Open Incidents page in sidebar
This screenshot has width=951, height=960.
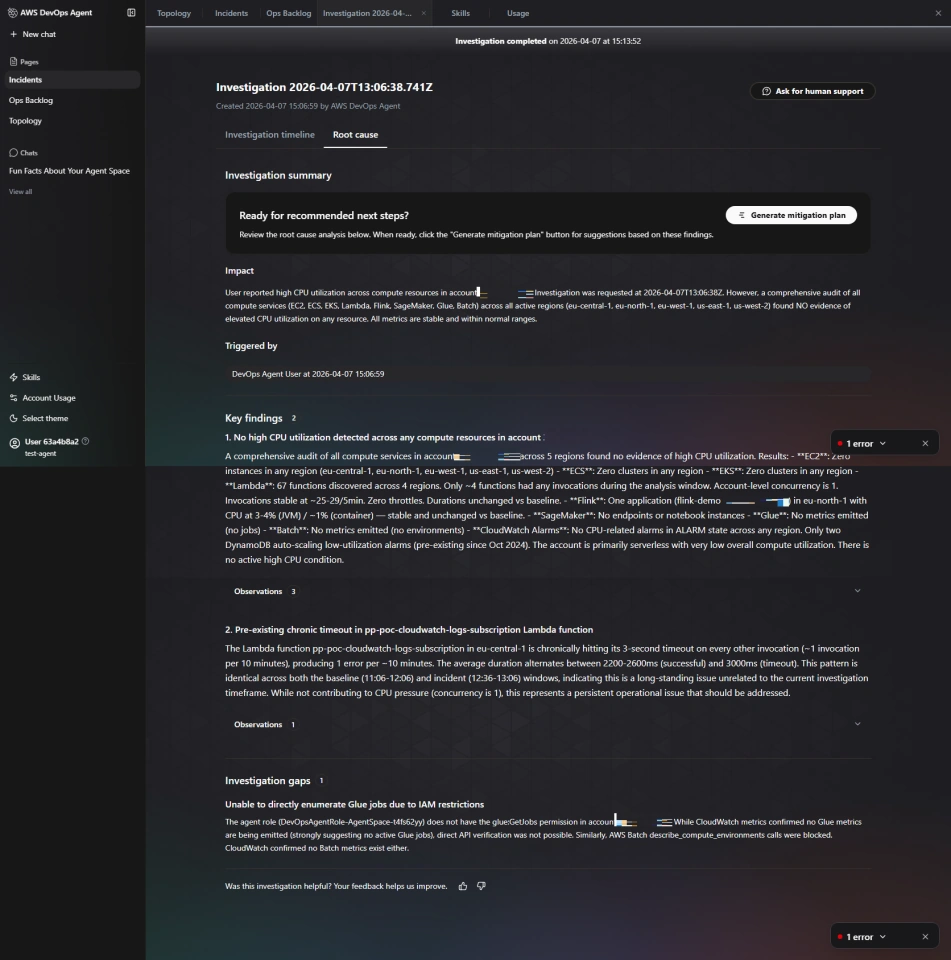pos(72,80)
